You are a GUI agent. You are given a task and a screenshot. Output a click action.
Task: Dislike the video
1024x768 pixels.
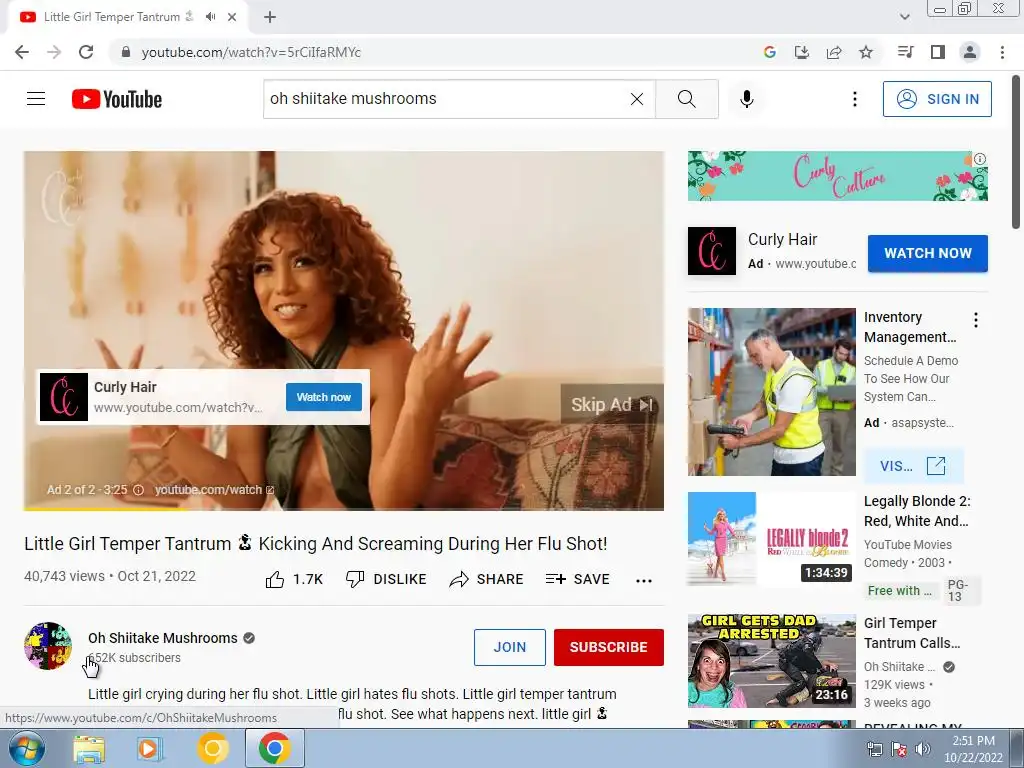(386, 579)
